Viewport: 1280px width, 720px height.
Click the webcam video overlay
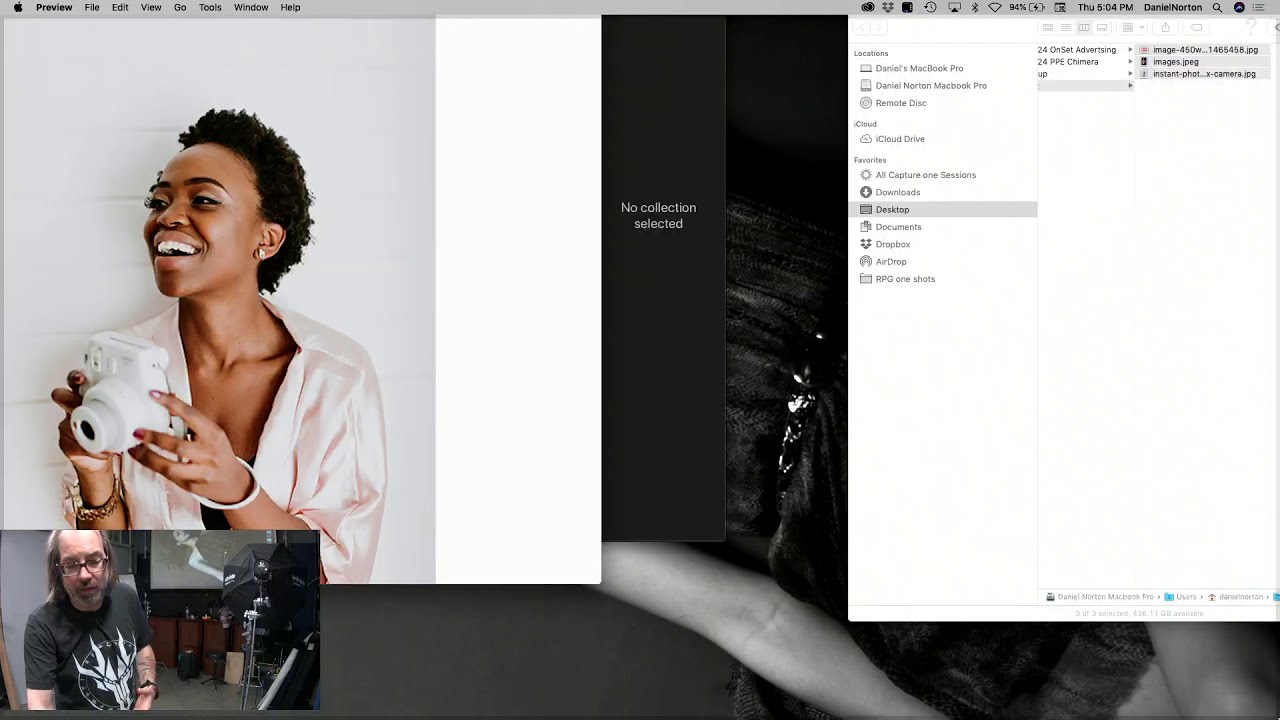(x=160, y=620)
